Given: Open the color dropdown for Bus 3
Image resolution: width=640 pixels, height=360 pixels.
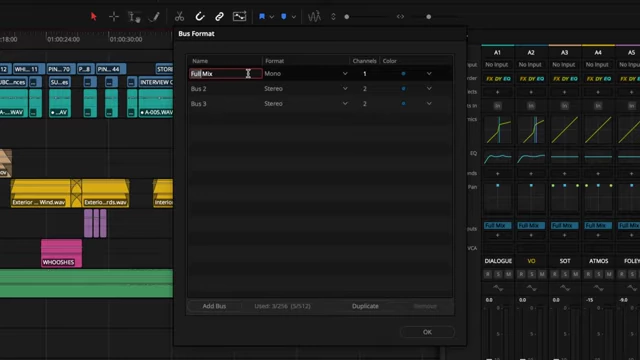Looking at the screenshot, I should [429, 104].
